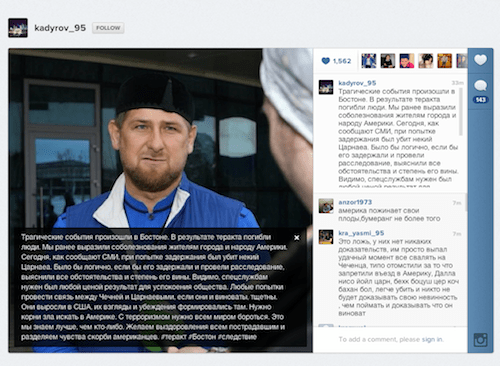Open first liker avatar thumbnail

tap(368, 61)
